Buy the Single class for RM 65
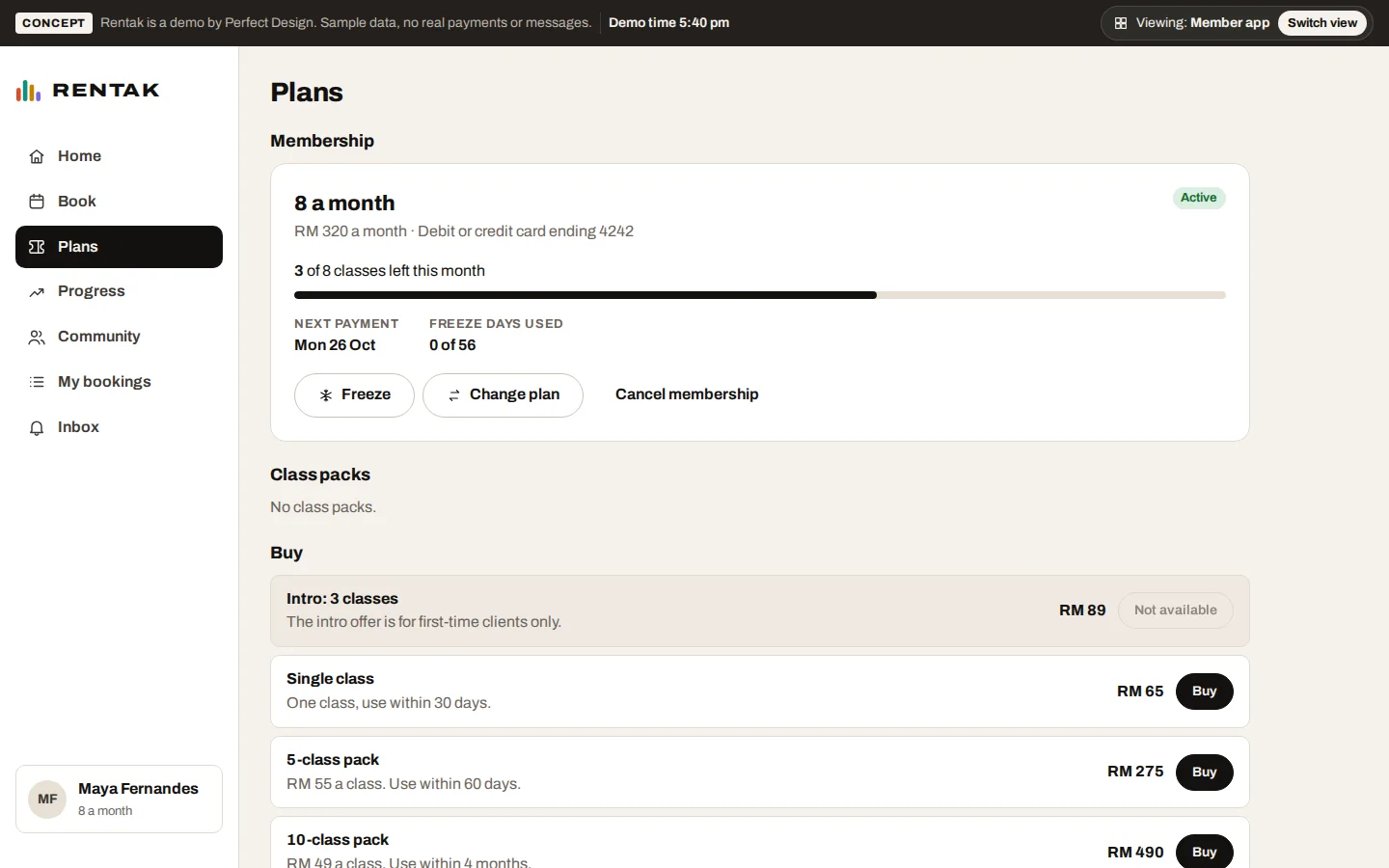This screenshot has width=1389, height=868. tap(1204, 692)
